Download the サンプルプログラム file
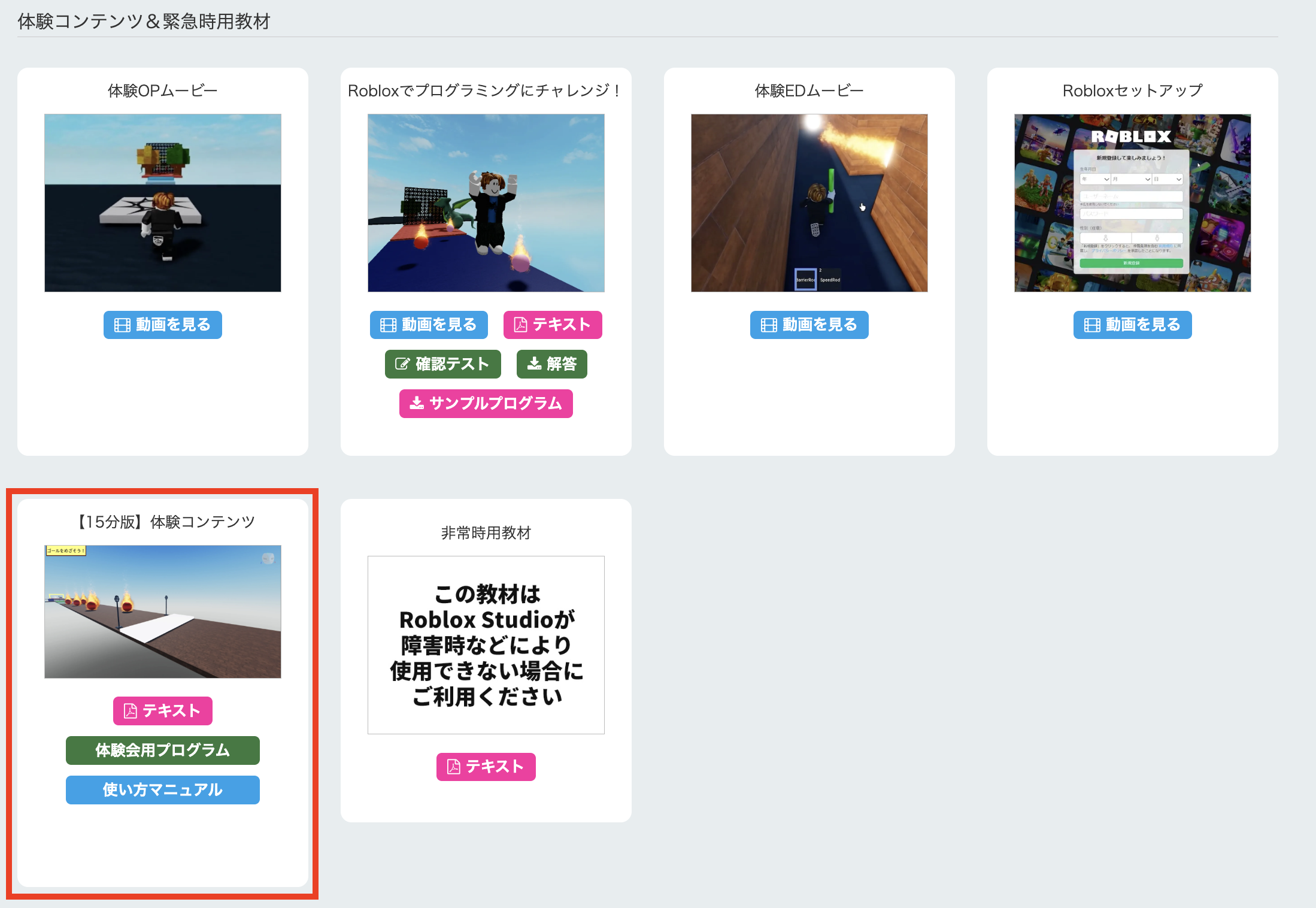Image resolution: width=1316 pixels, height=908 pixels. 486,404
